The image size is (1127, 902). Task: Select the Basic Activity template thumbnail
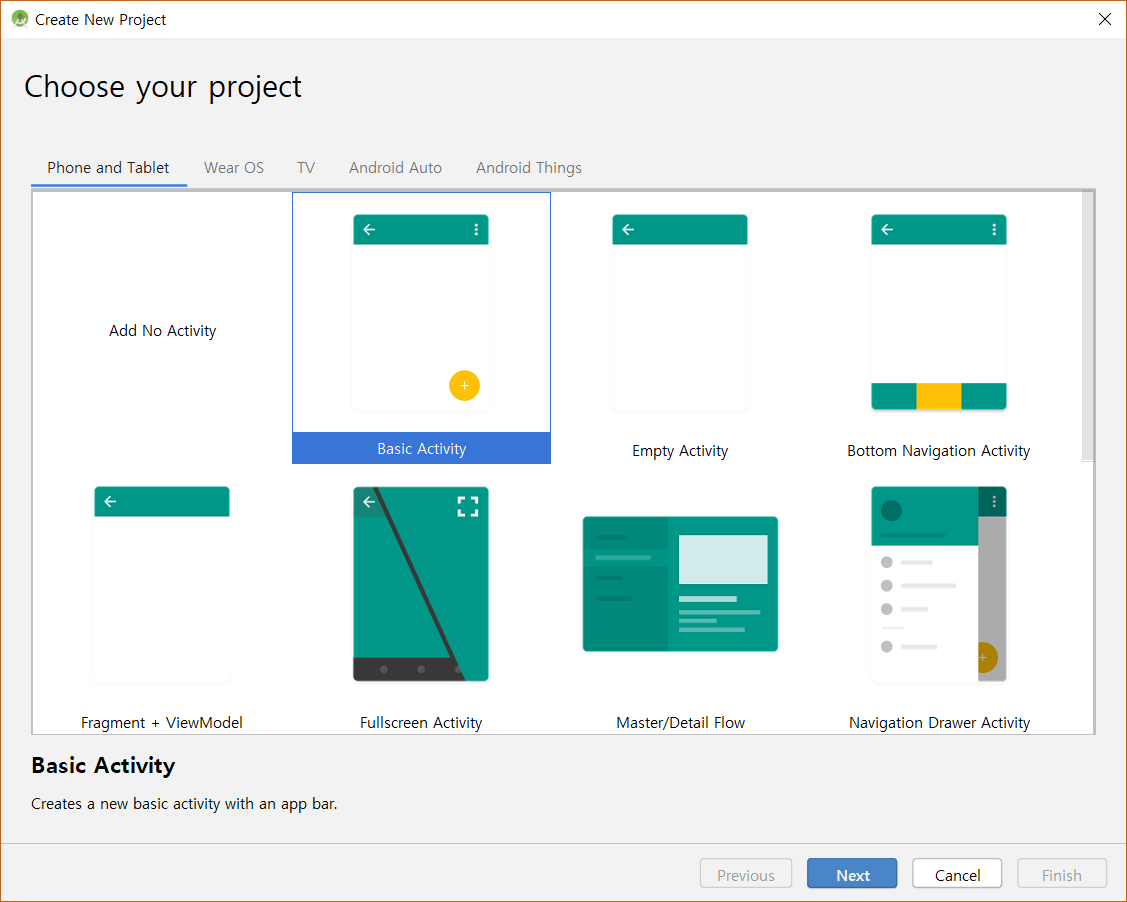(420, 313)
